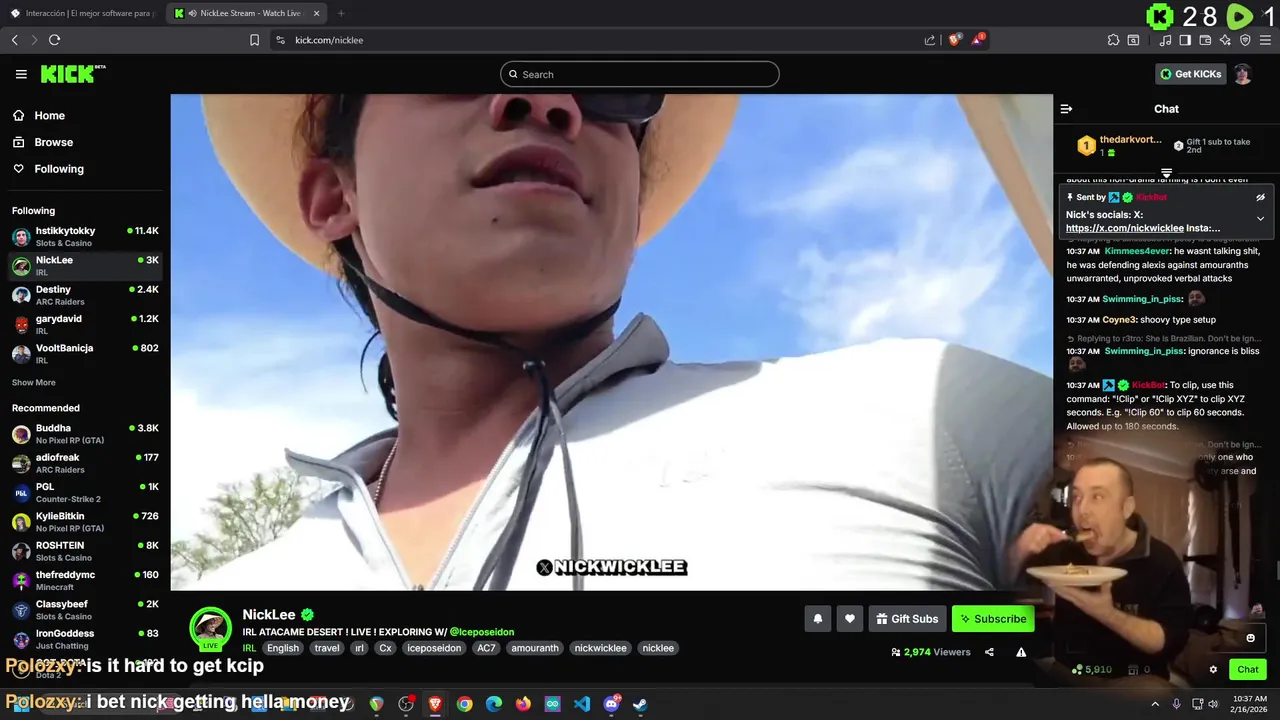Screen dimensions: 1280x720
Task: Close the NickLee Stream tab
Action: (316, 13)
